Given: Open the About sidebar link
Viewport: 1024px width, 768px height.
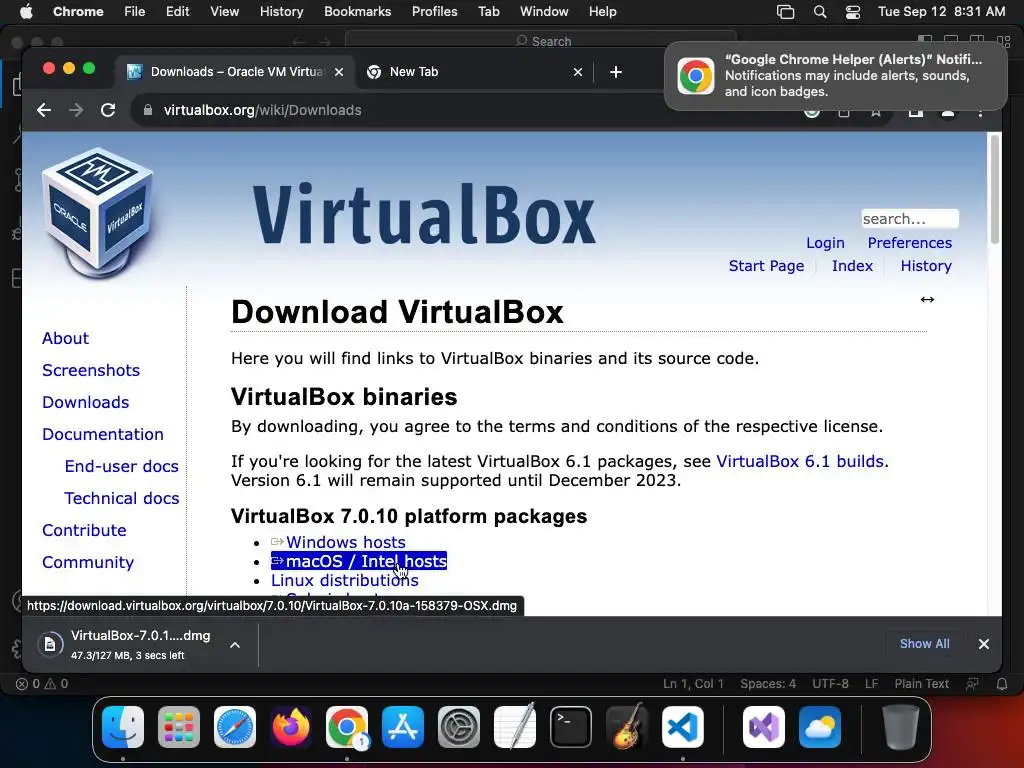Looking at the screenshot, I should pos(65,338).
